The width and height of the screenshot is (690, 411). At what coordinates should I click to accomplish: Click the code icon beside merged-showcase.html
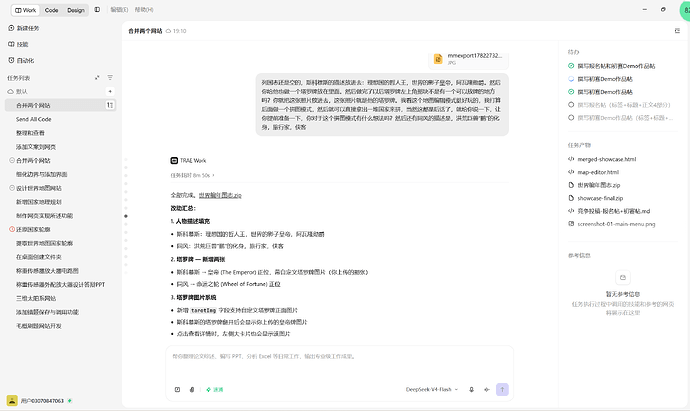tap(571, 159)
